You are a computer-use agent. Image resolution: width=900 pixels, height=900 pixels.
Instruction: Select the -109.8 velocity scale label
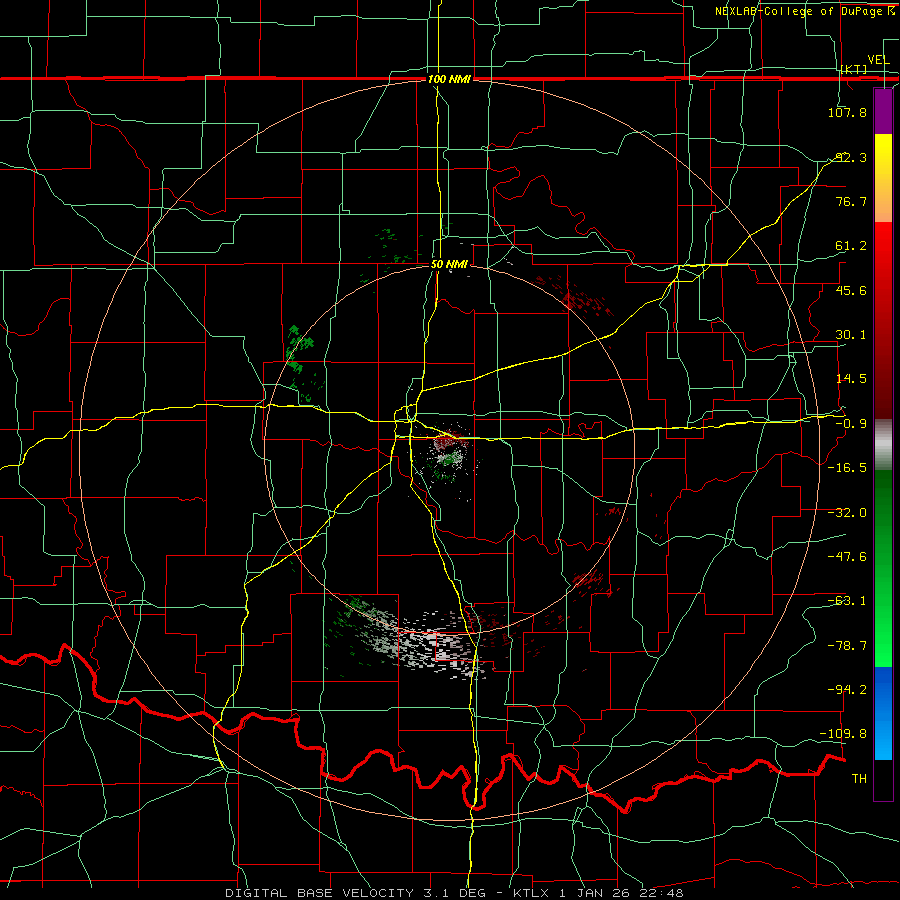point(844,734)
